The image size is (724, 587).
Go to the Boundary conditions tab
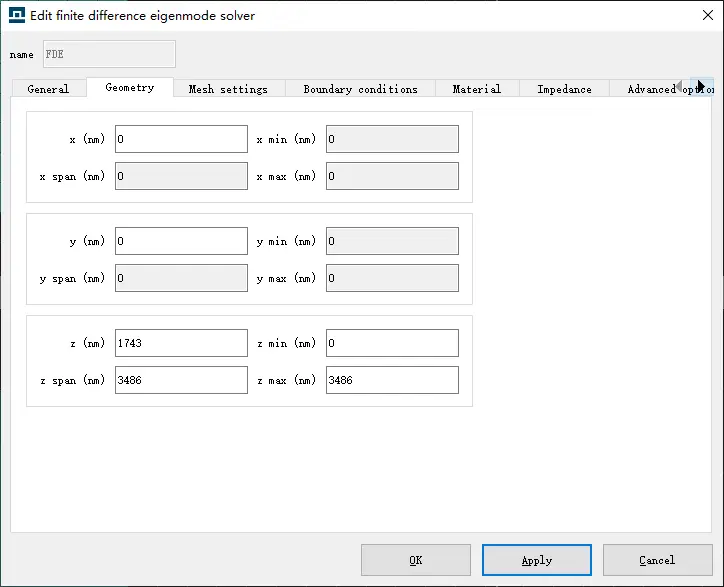coord(360,89)
